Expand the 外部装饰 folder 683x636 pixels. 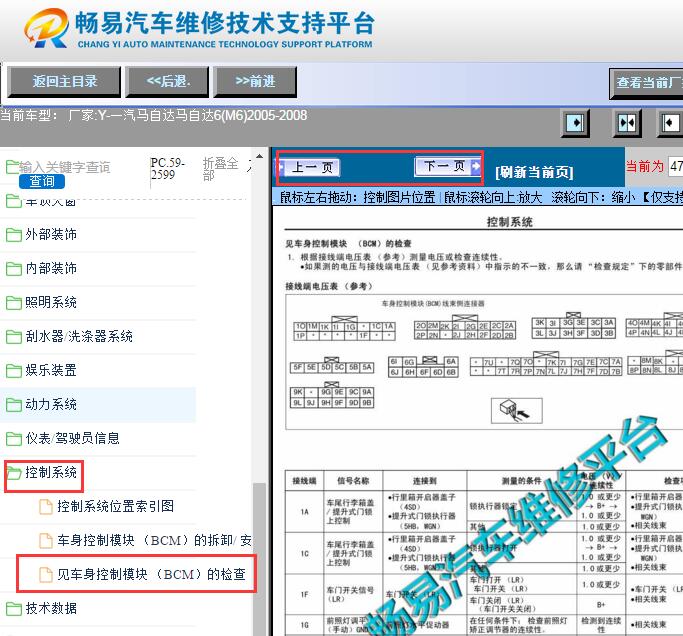[x=51, y=234]
